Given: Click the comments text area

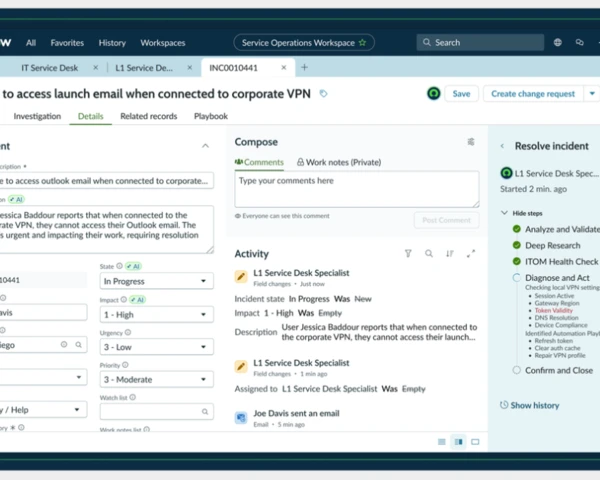Looking at the screenshot, I should click(357, 189).
